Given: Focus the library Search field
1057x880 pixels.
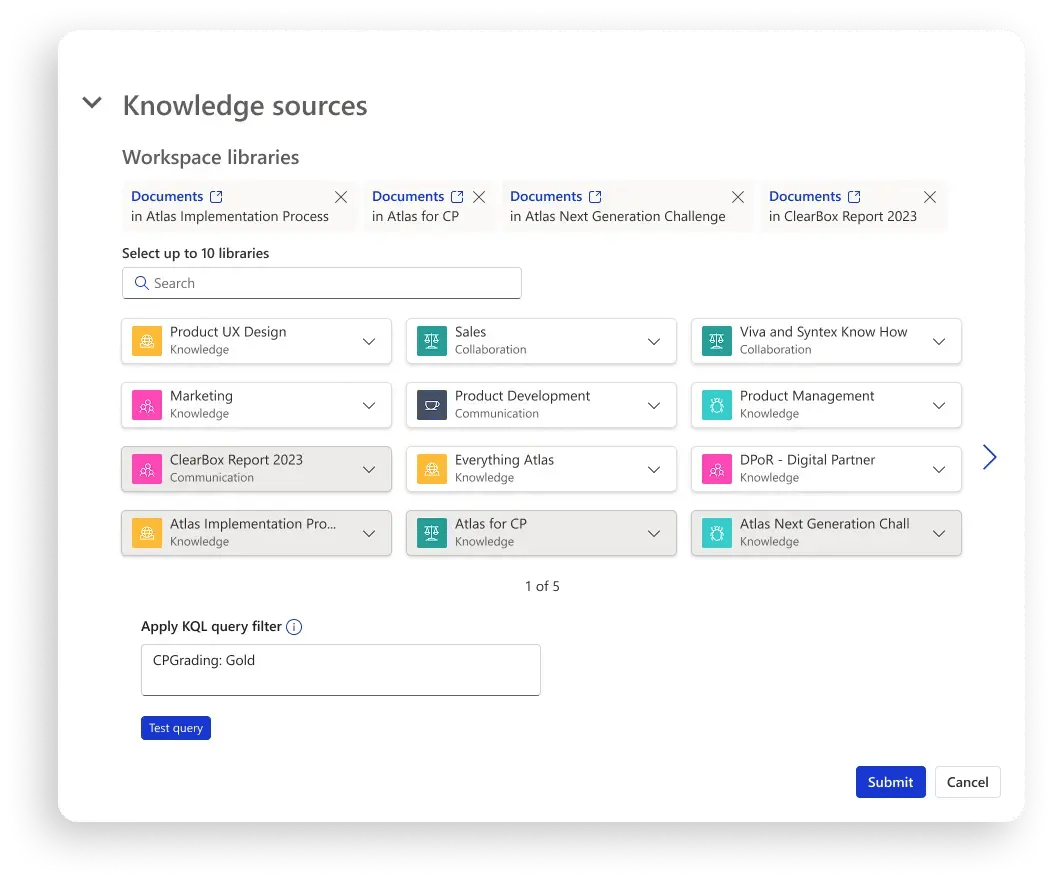Looking at the screenshot, I should 322,283.
